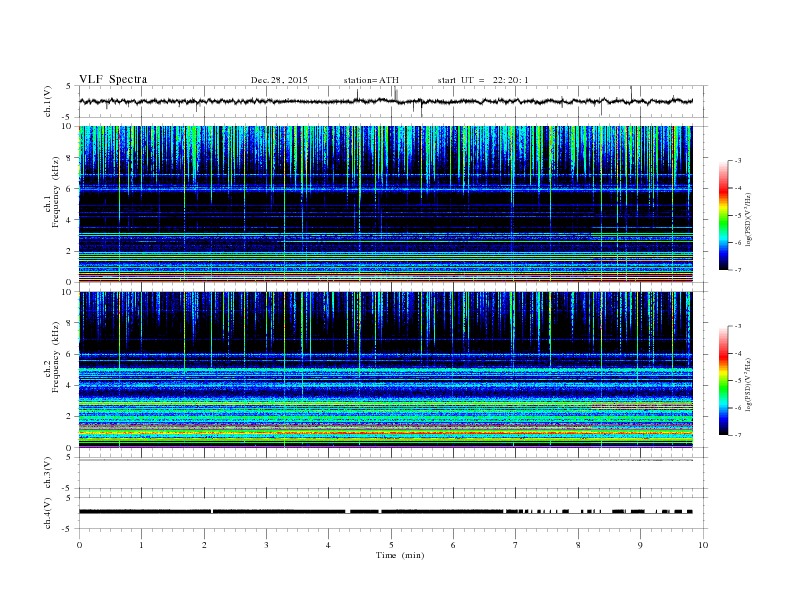Select the date text "Dec. 28, 2015"
Viewport: 792px width, 612px height.
(279, 80)
